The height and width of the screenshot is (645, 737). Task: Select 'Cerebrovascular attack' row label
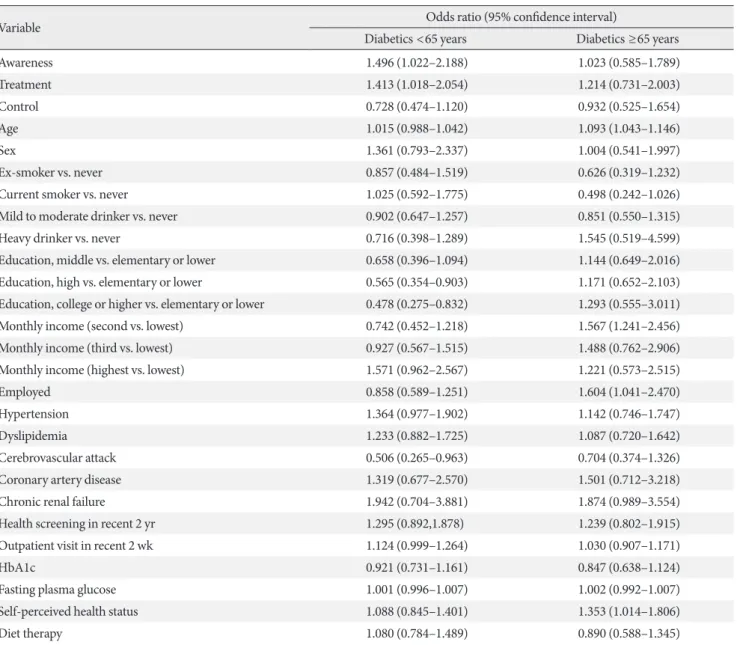click(x=57, y=458)
